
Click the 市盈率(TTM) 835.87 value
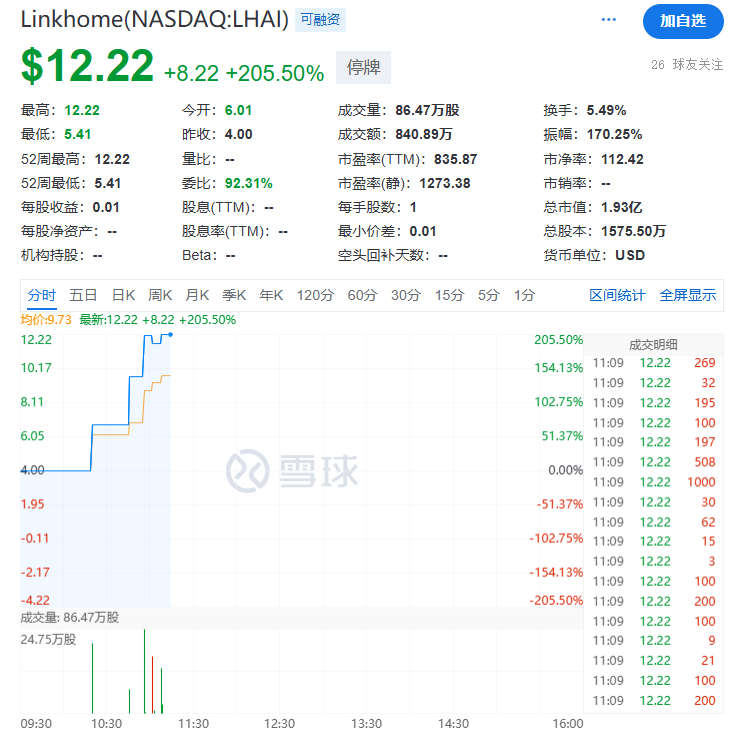tap(455, 159)
